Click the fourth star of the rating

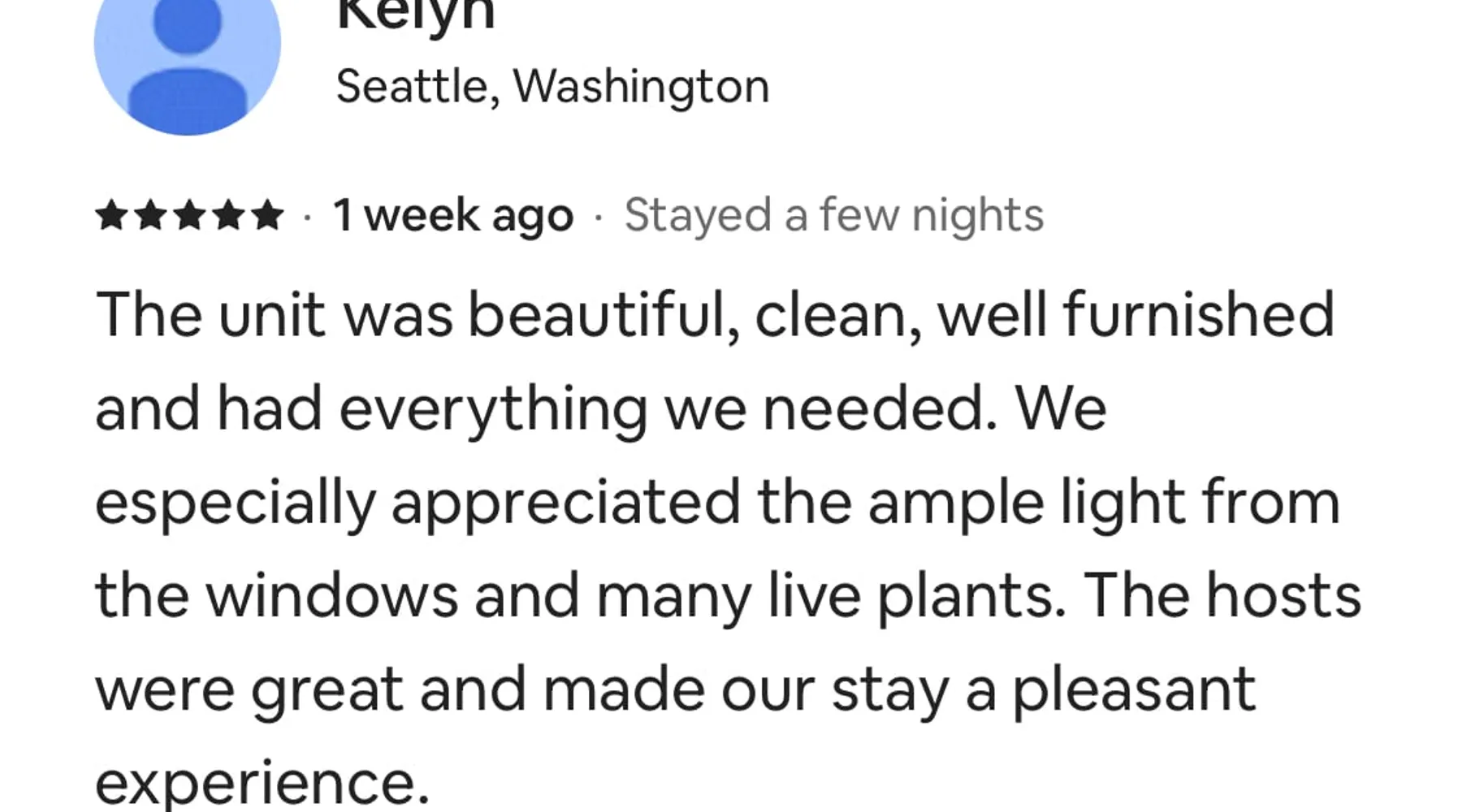[228, 216]
